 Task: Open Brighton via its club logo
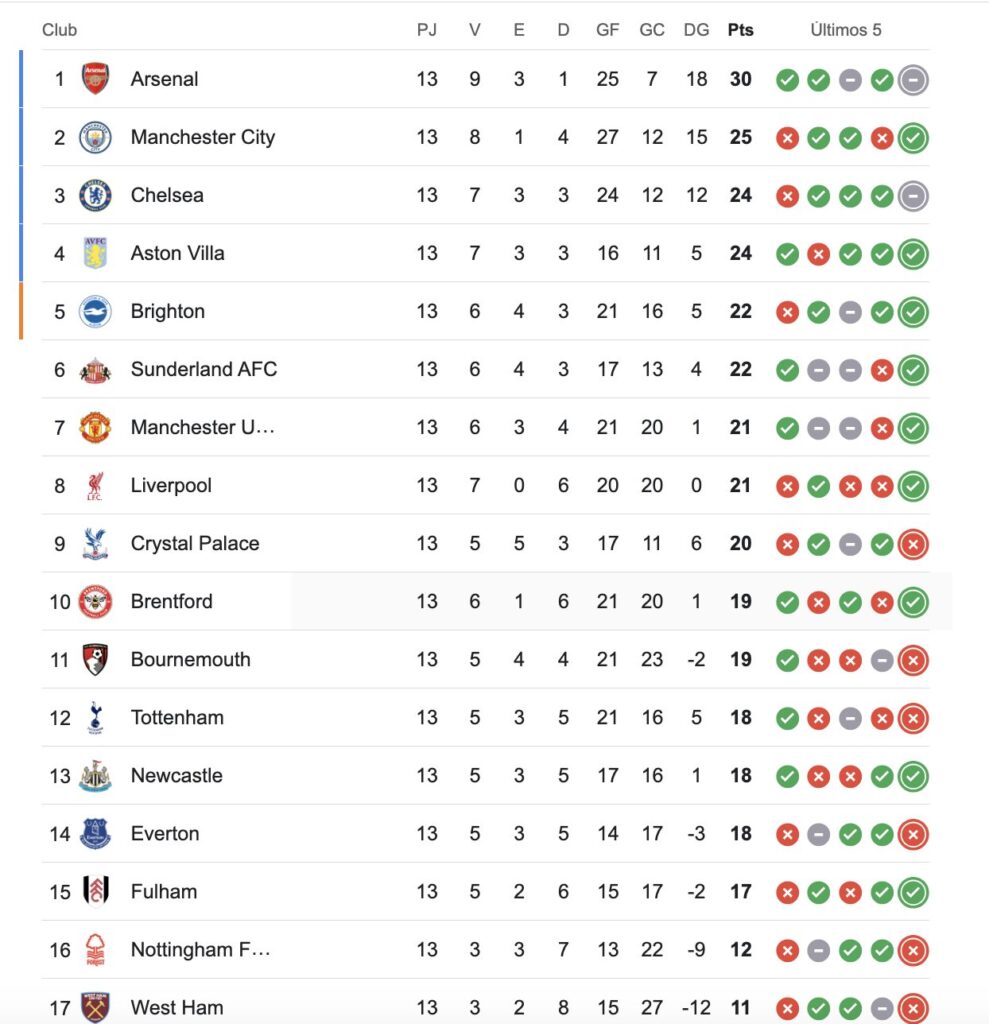coord(95,311)
